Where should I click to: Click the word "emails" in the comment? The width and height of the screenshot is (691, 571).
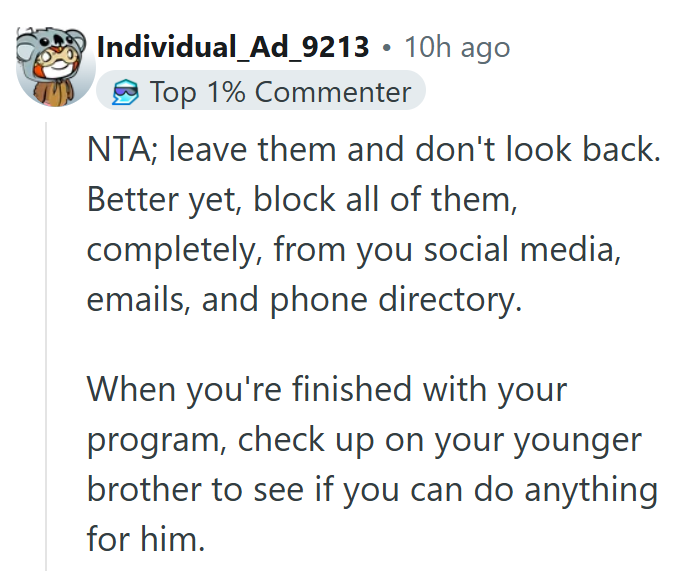click(x=137, y=297)
